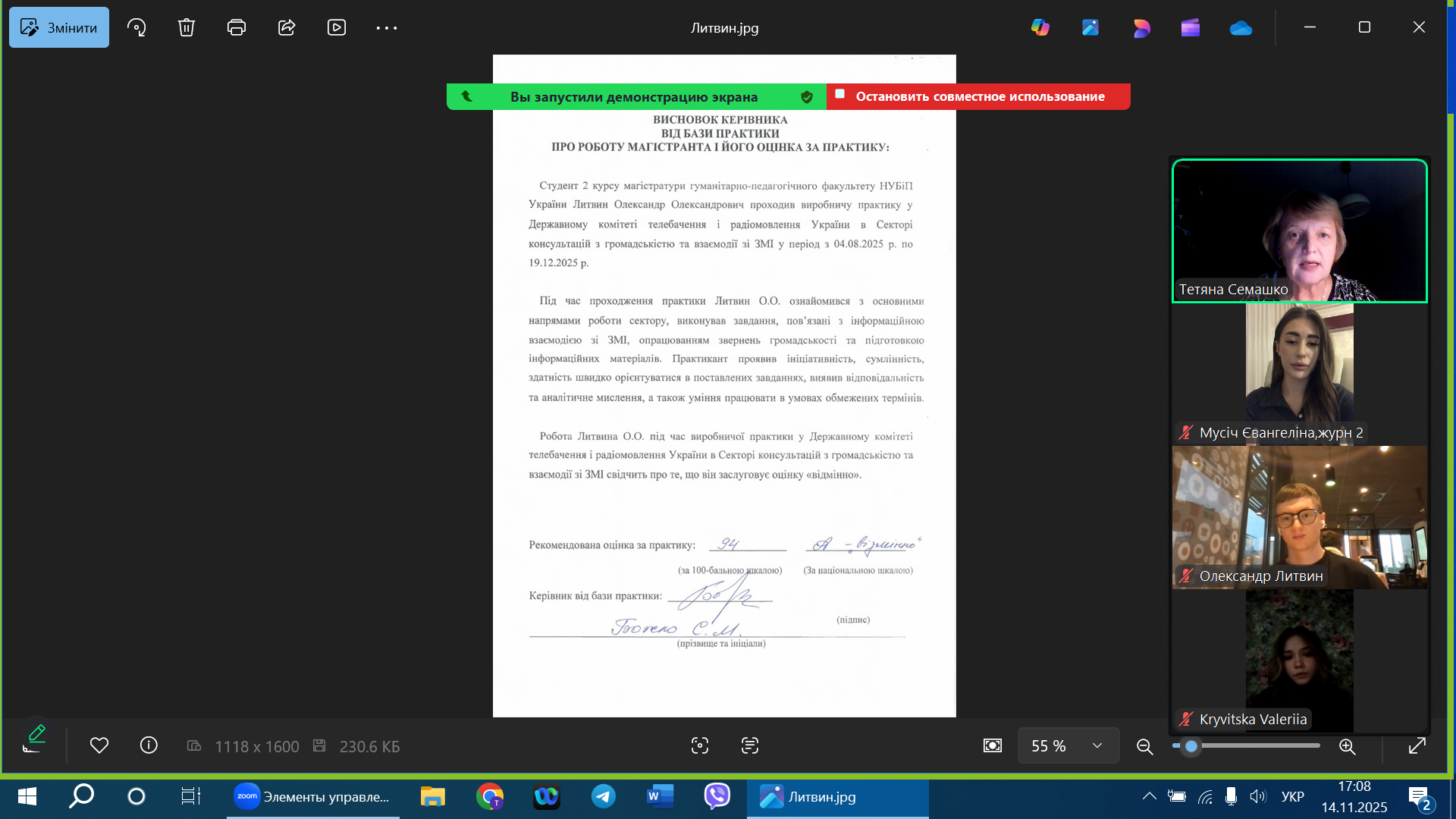Toggle fullscreen with expand arrows icon
Screen dimensions: 1456x819
pos(1417,746)
